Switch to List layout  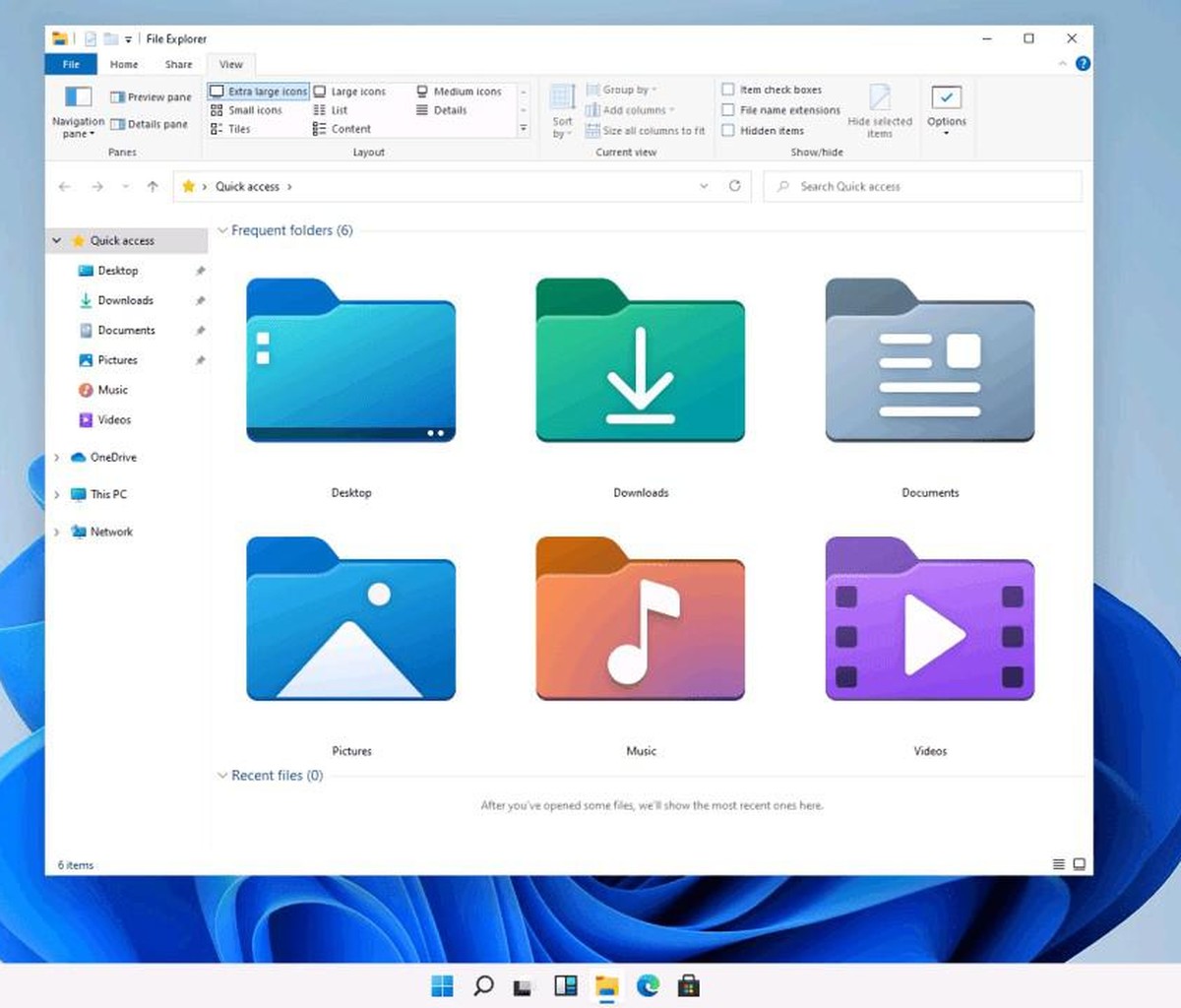click(x=330, y=110)
